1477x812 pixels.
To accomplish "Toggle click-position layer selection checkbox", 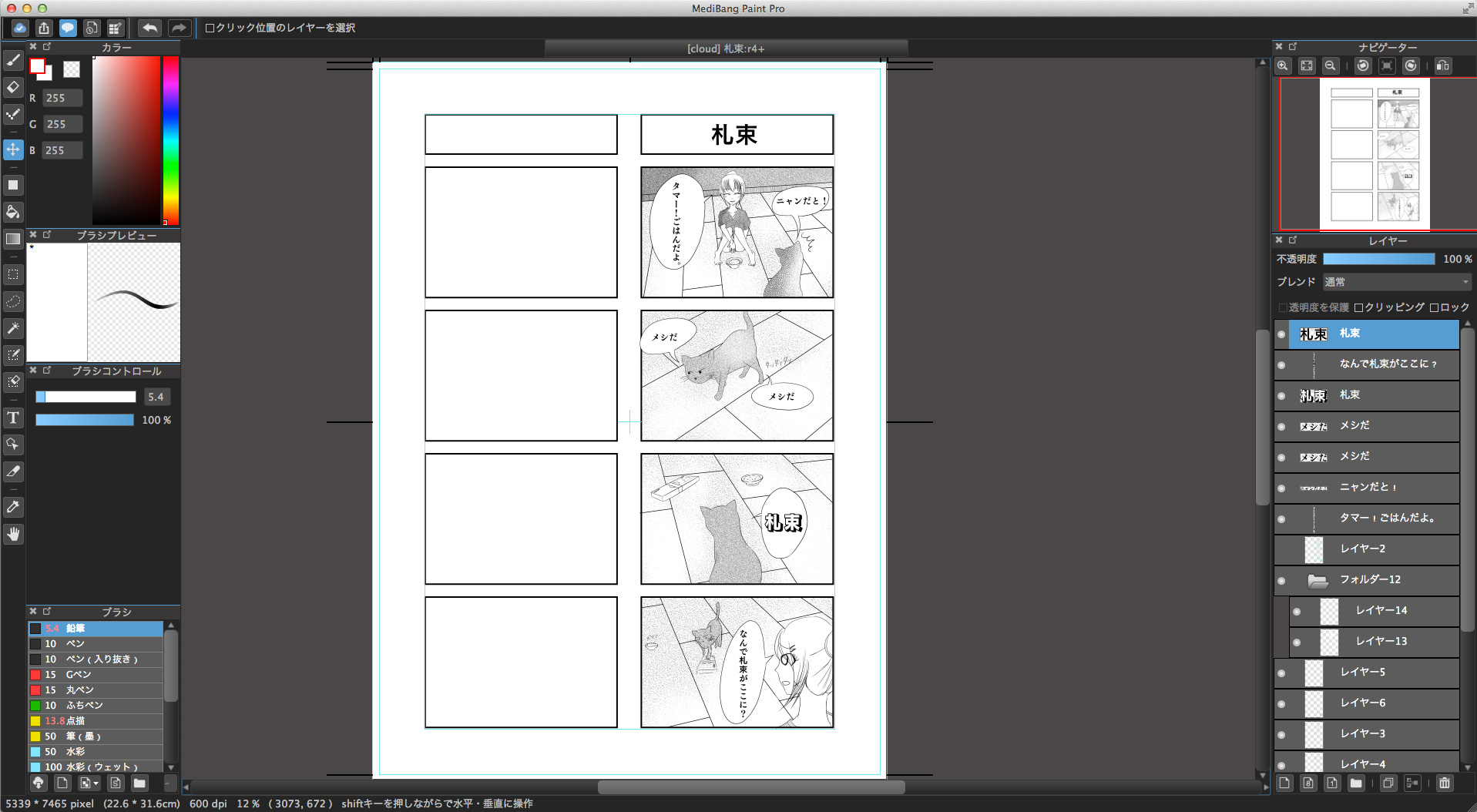I will (x=210, y=28).
